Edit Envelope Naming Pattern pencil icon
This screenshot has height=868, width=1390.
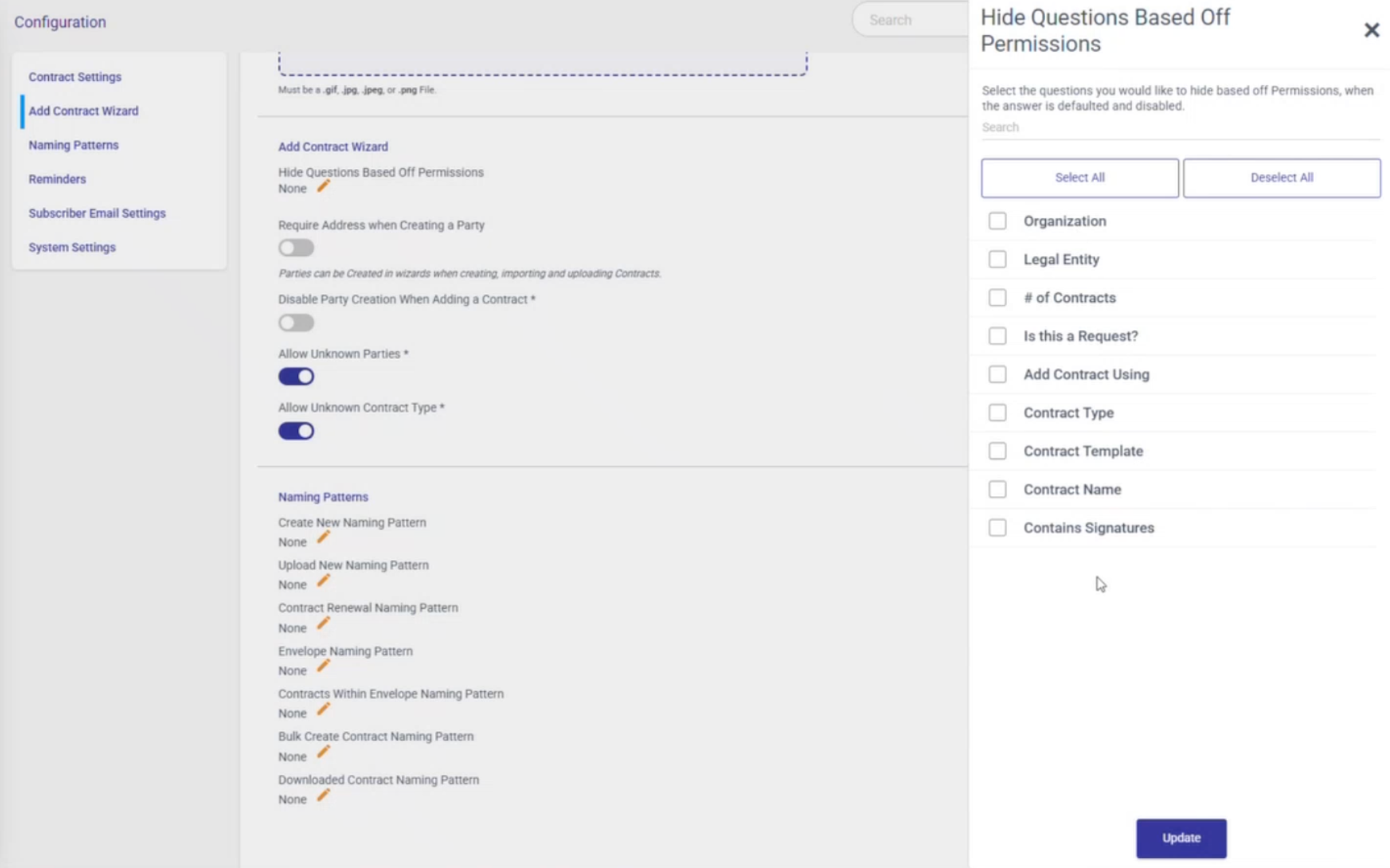(323, 666)
